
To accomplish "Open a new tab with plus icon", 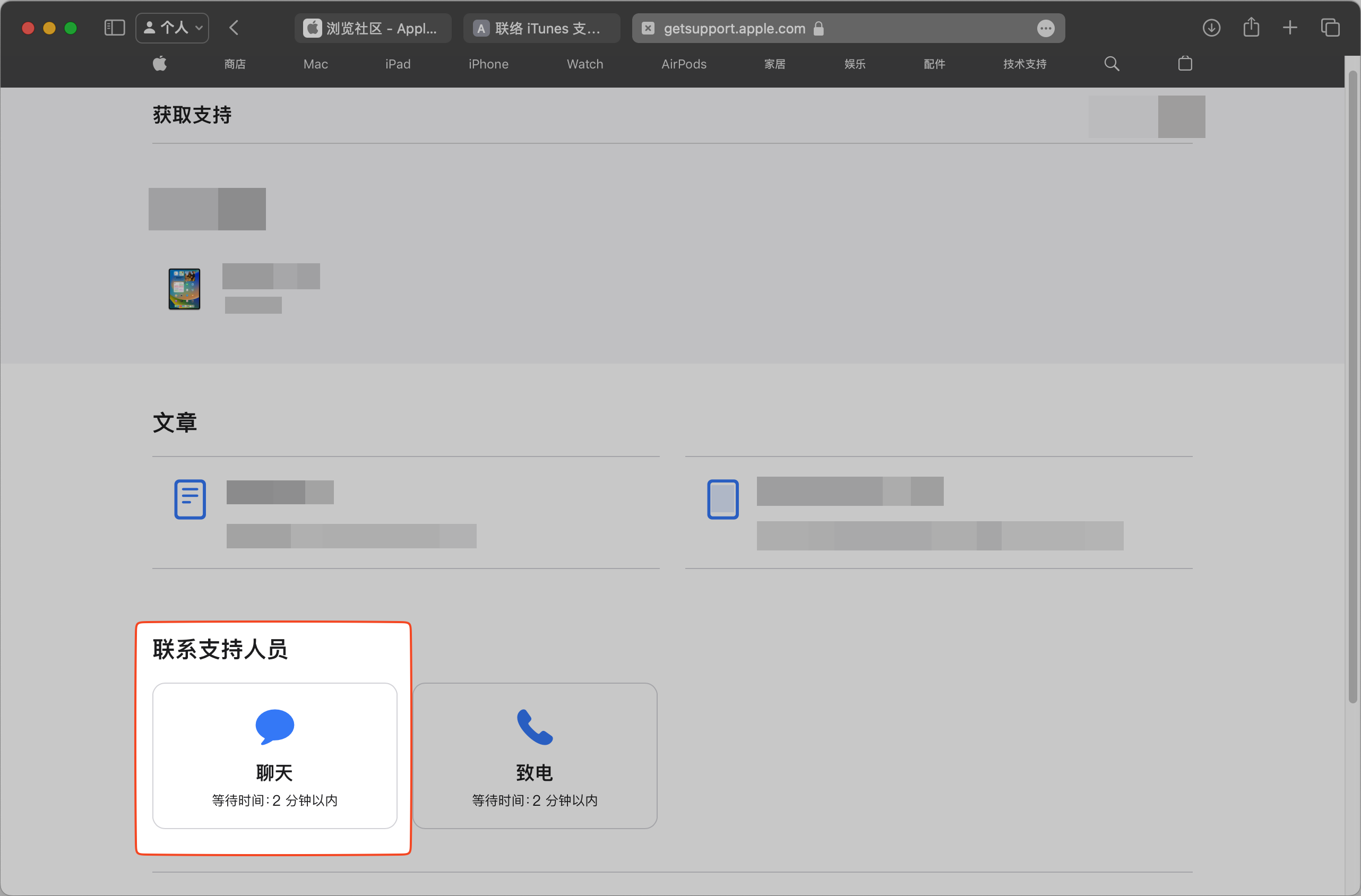I will pyautogui.click(x=1289, y=28).
